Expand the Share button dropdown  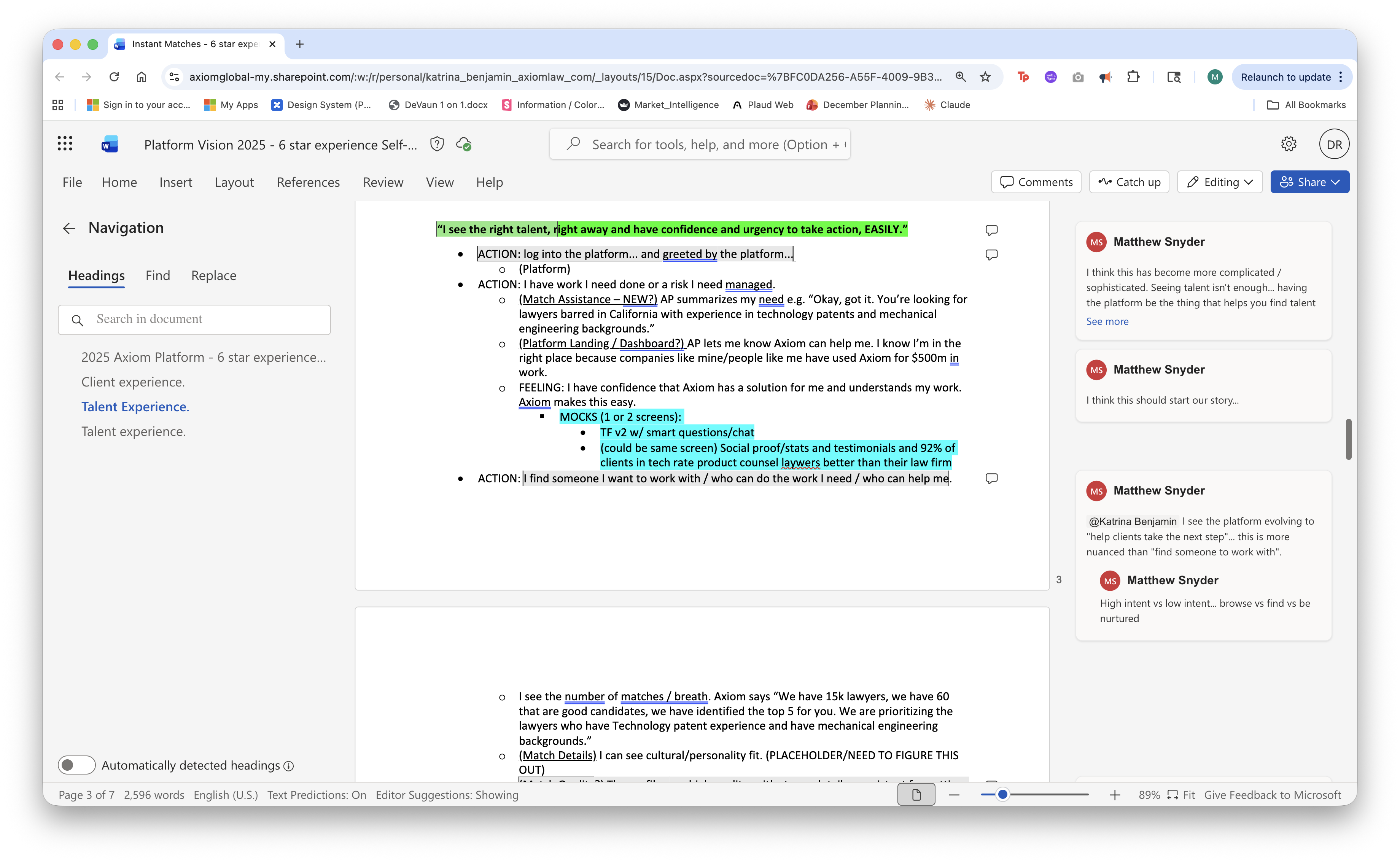(x=1335, y=182)
